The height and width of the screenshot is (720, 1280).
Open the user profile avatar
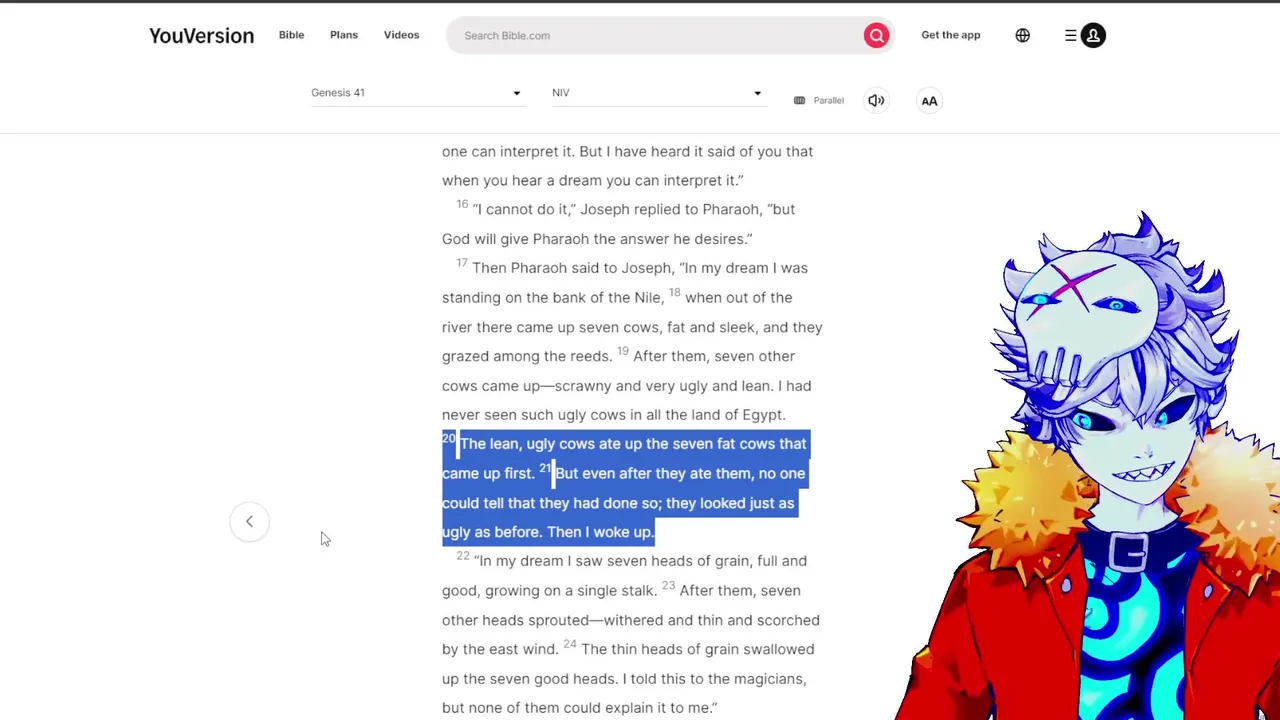tap(1093, 36)
